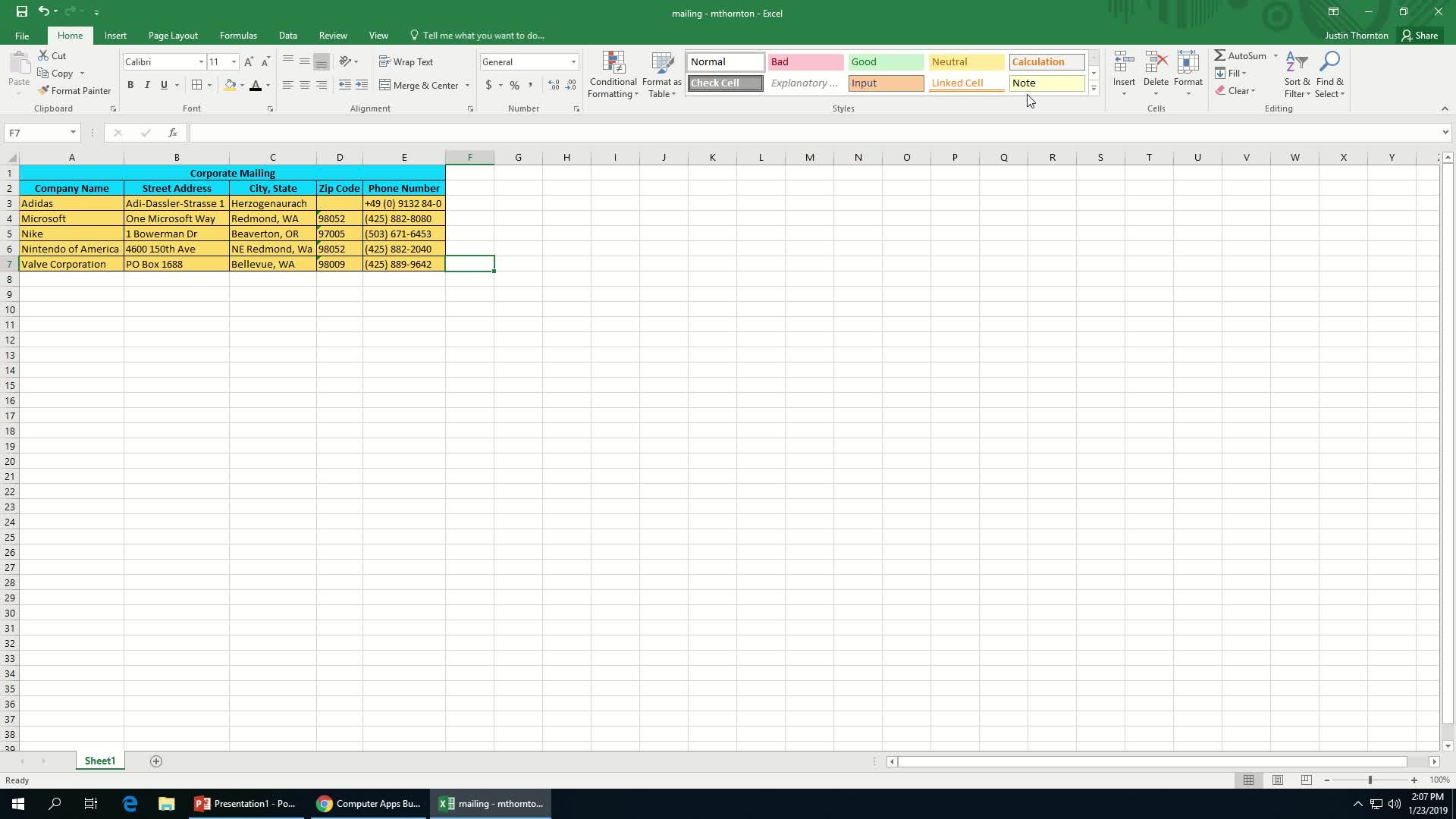
Task: Switch to Page Layout view in status bar
Action: coord(1278,780)
